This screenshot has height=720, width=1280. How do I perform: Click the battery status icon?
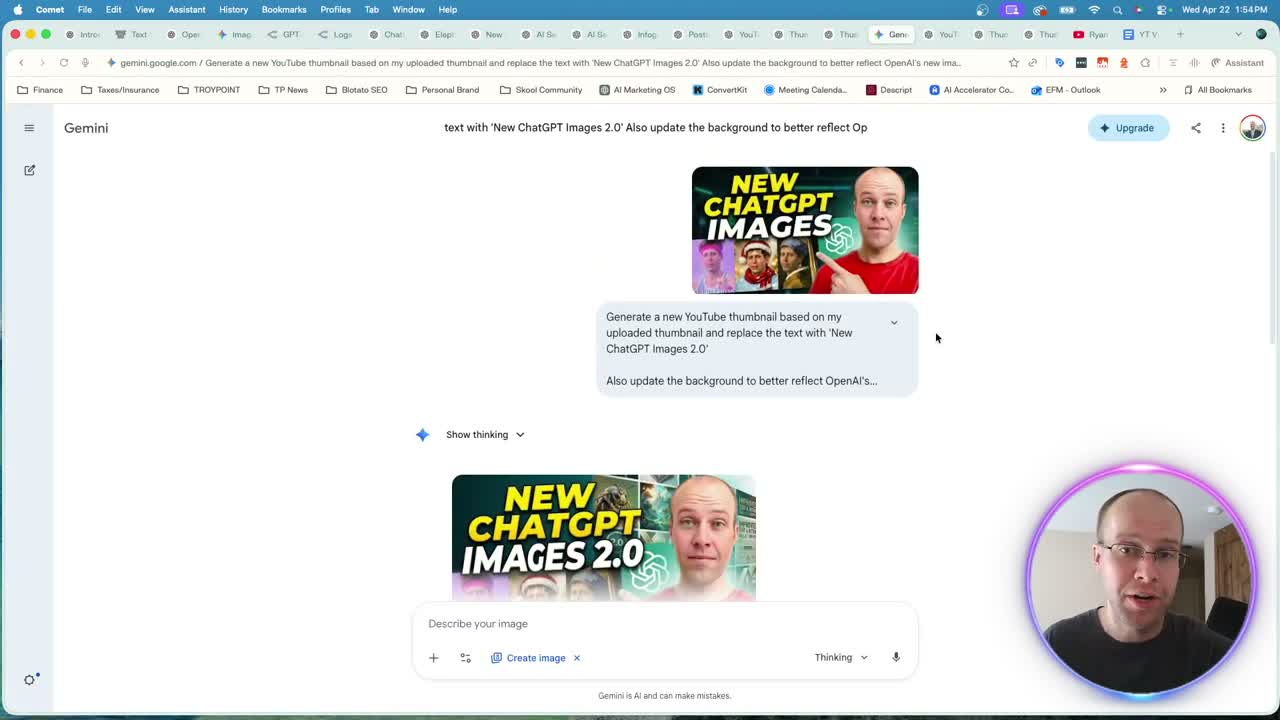[1067, 10]
